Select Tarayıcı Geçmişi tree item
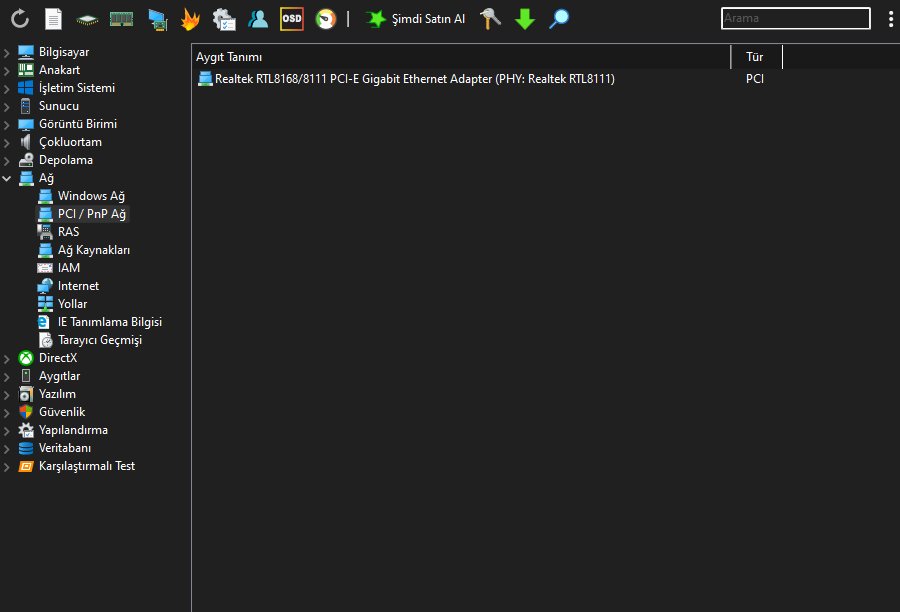The image size is (900, 612). pyautogui.click(x=99, y=340)
